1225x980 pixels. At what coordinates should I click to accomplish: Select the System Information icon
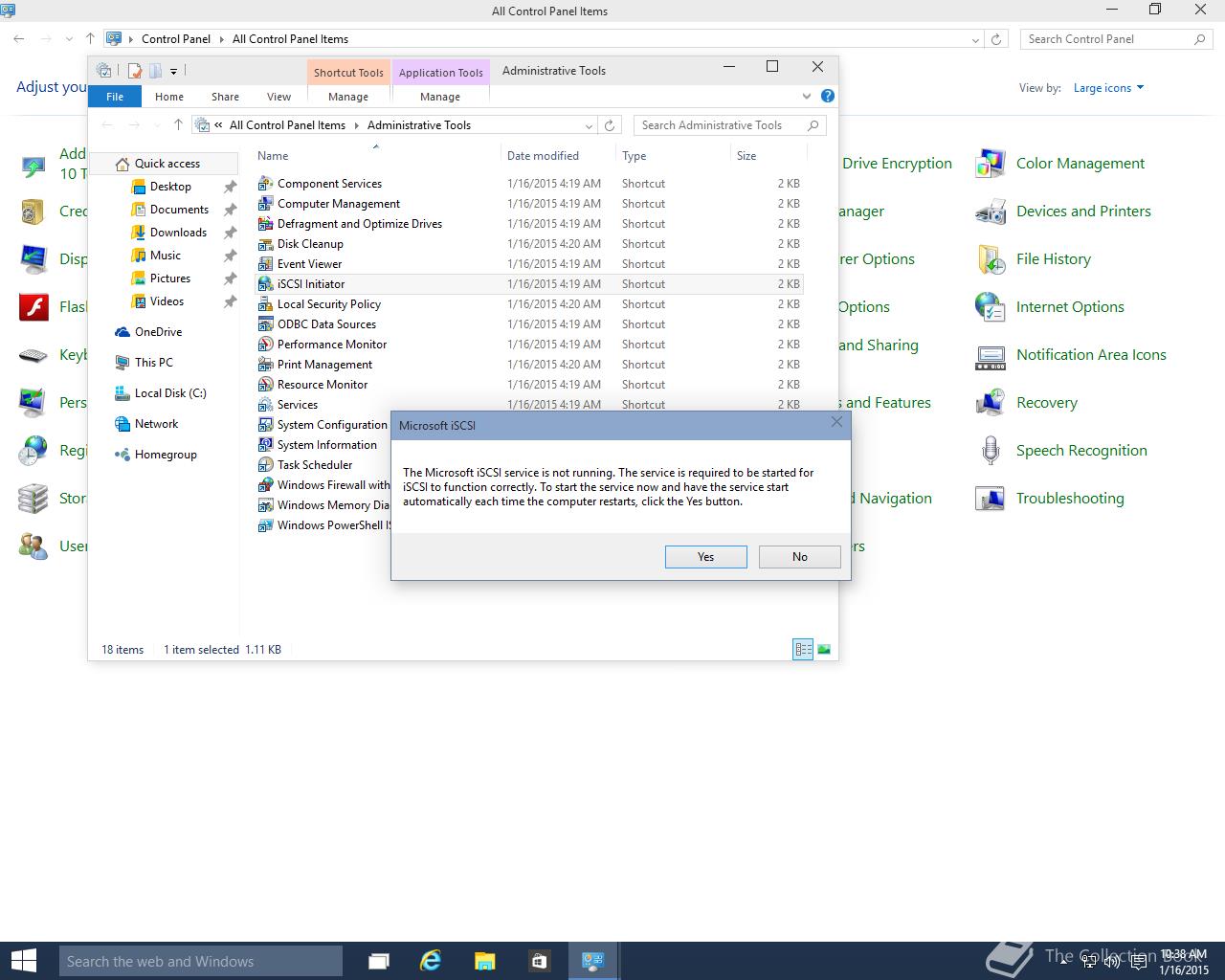point(266,445)
